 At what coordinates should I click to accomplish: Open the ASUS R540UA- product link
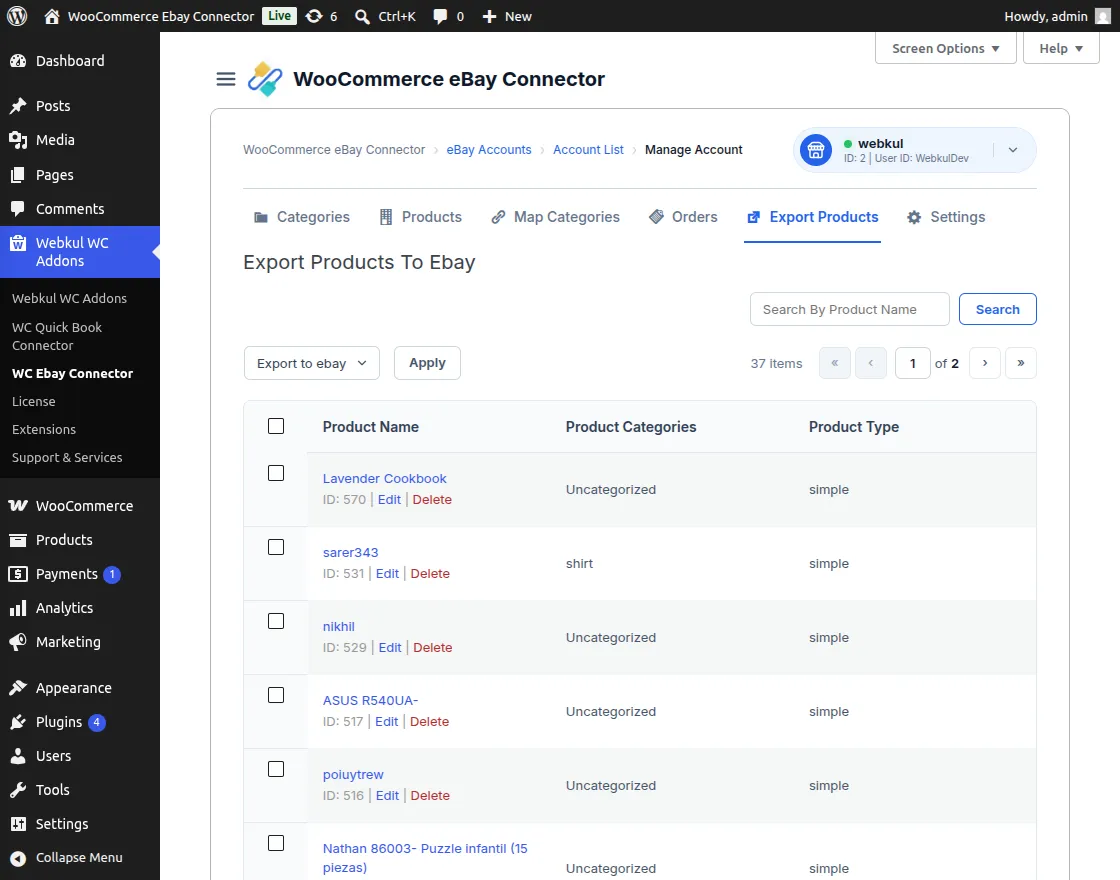pyautogui.click(x=370, y=701)
